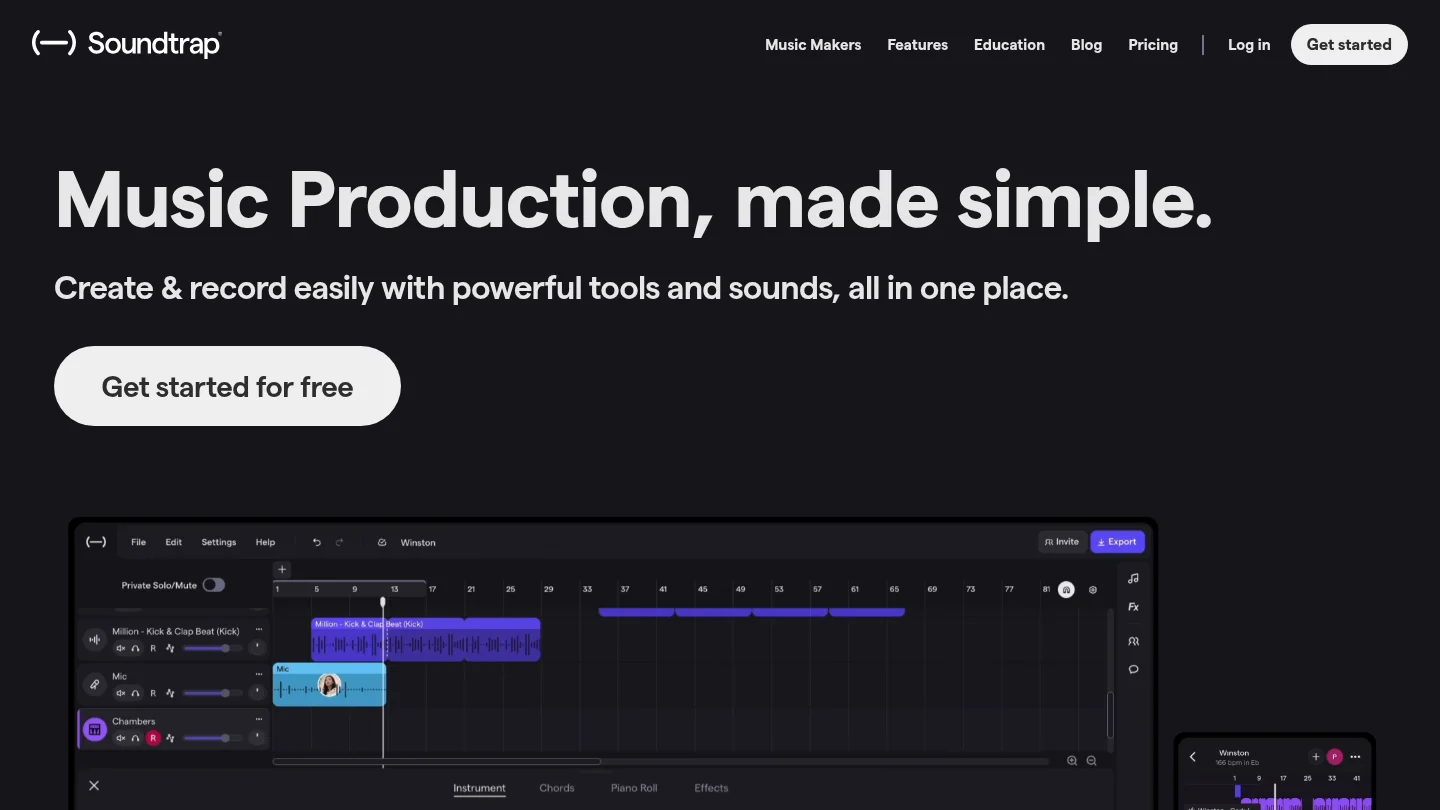The width and height of the screenshot is (1440, 810).
Task: Open automation on the Chambers track
Action: pyautogui.click(x=170, y=738)
